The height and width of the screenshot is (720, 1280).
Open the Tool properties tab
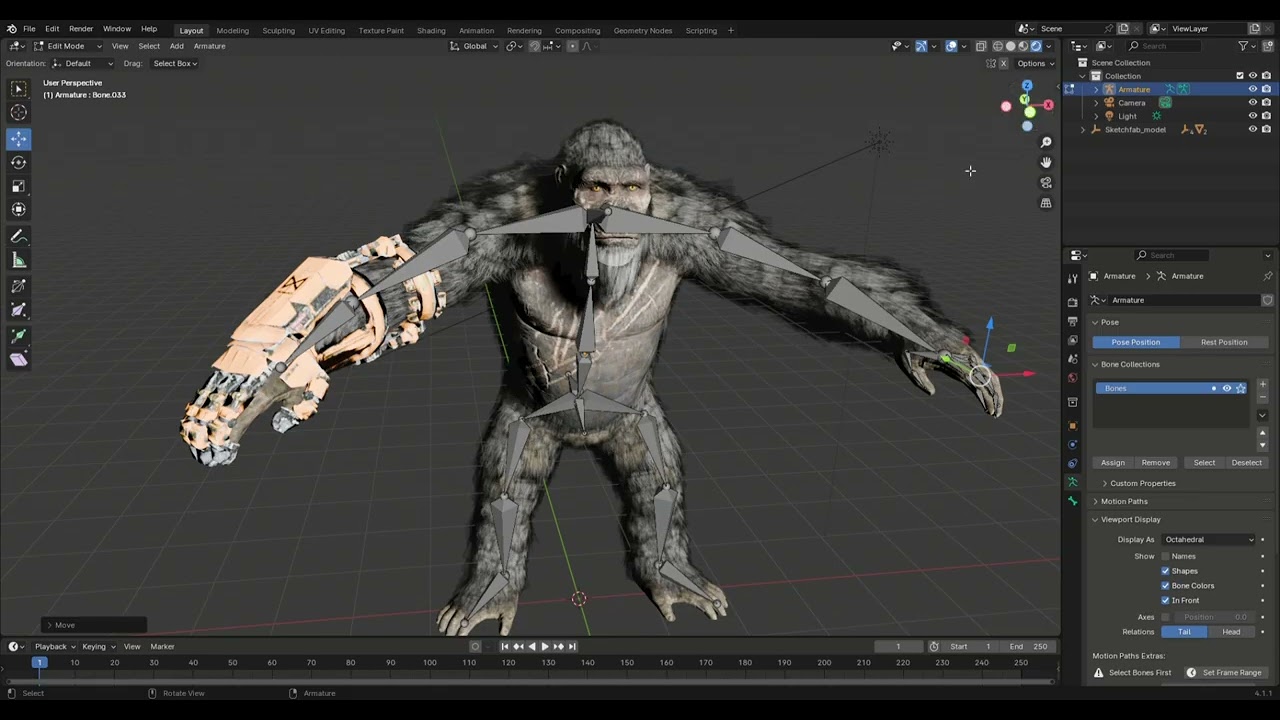[x=1073, y=278]
